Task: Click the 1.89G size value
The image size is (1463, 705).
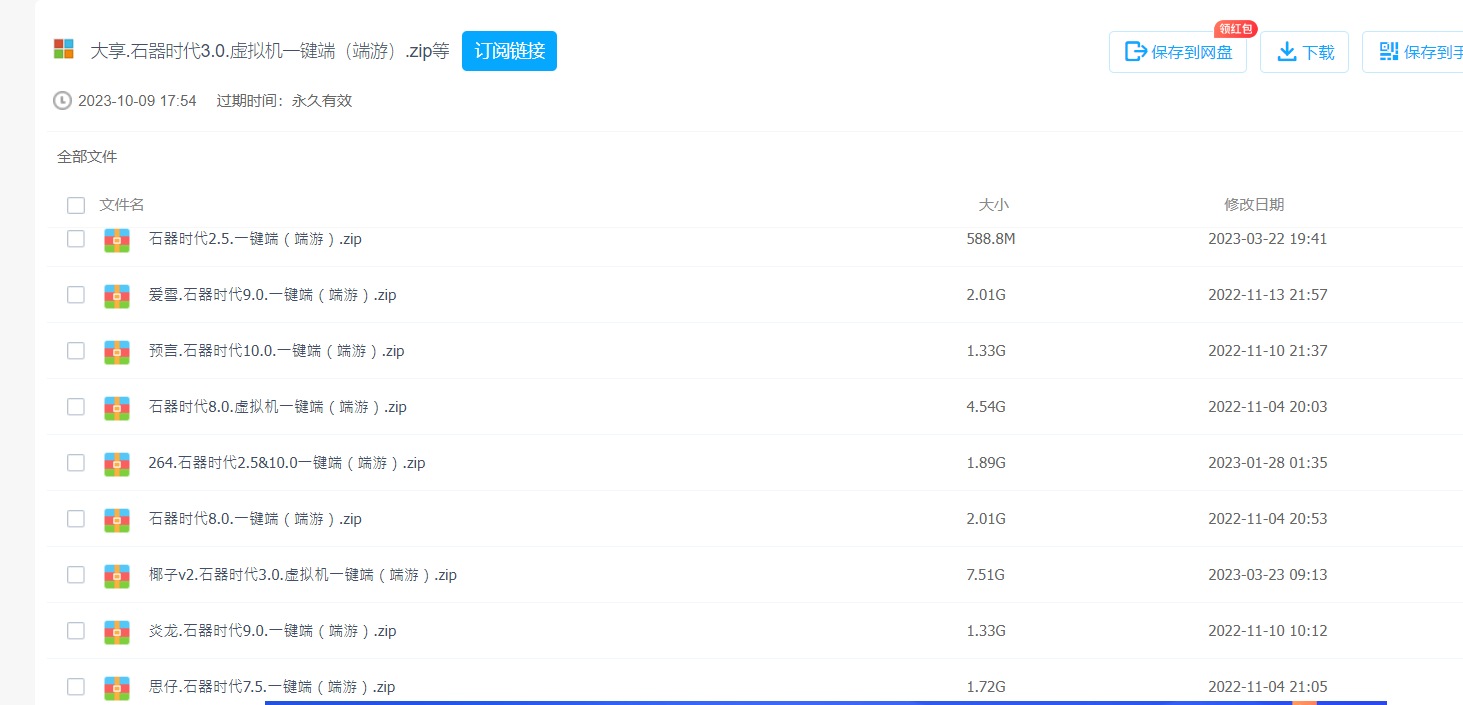Action: [x=986, y=463]
